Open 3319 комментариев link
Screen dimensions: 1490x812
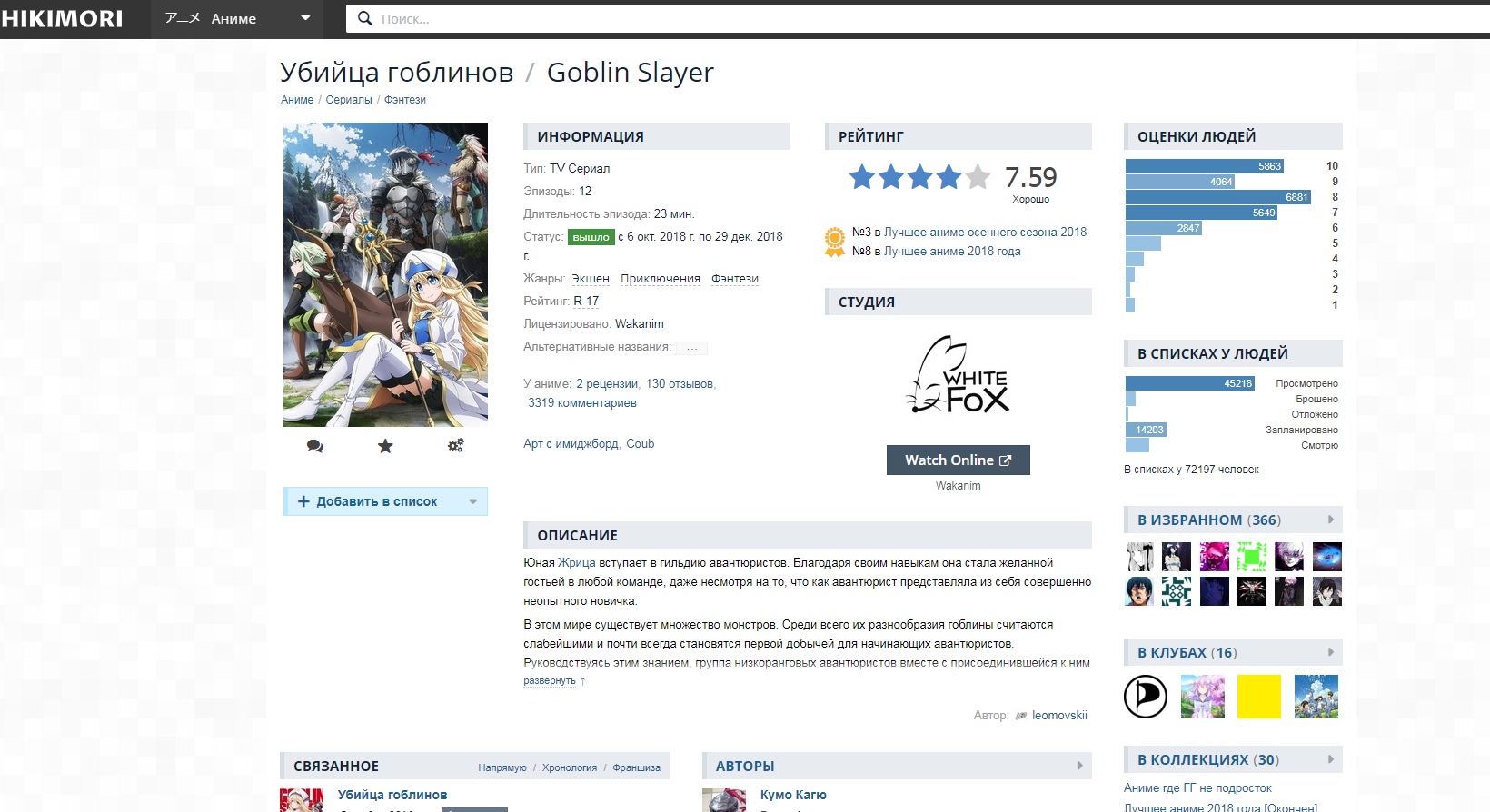click(x=582, y=403)
